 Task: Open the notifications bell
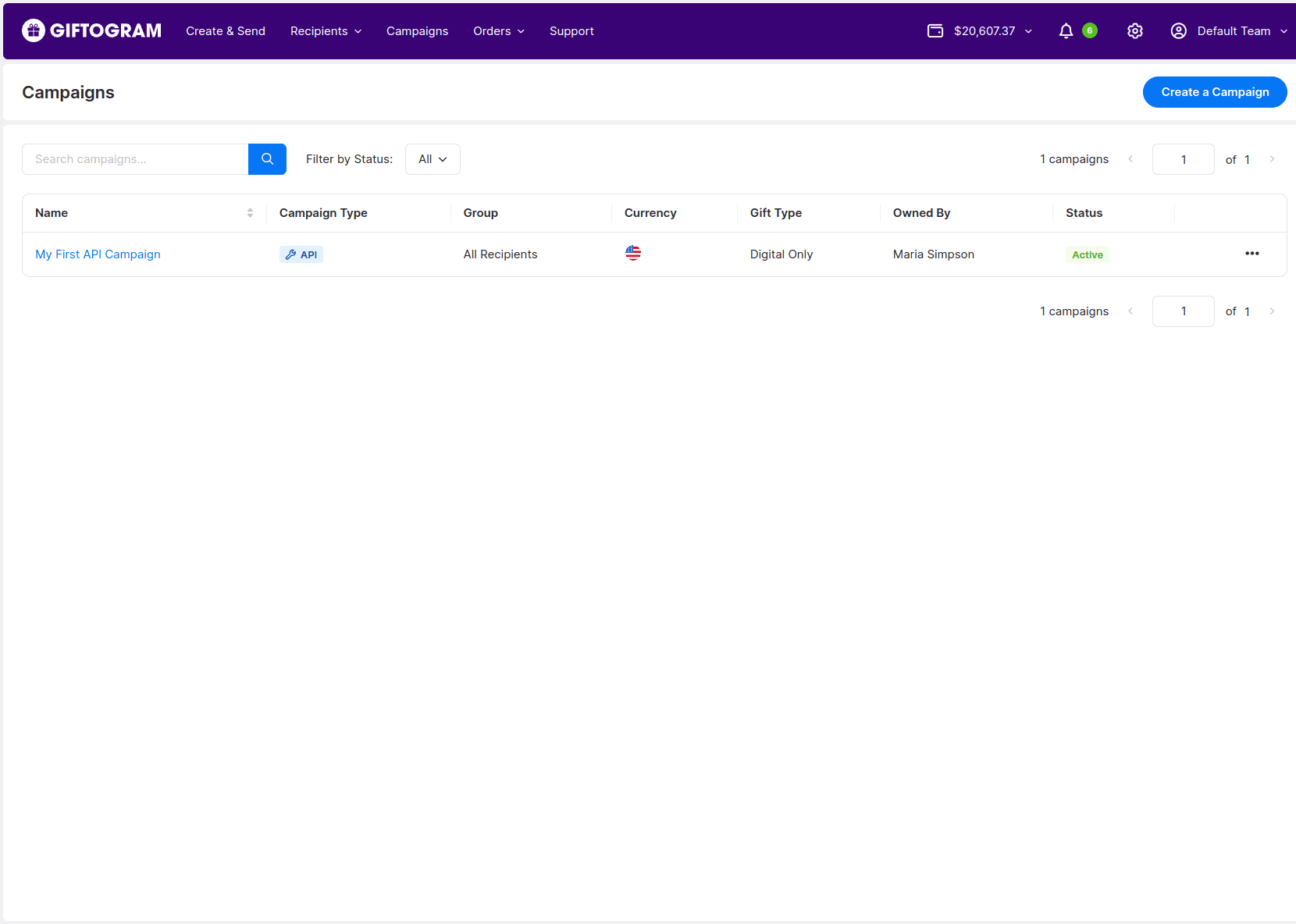pyautogui.click(x=1066, y=30)
